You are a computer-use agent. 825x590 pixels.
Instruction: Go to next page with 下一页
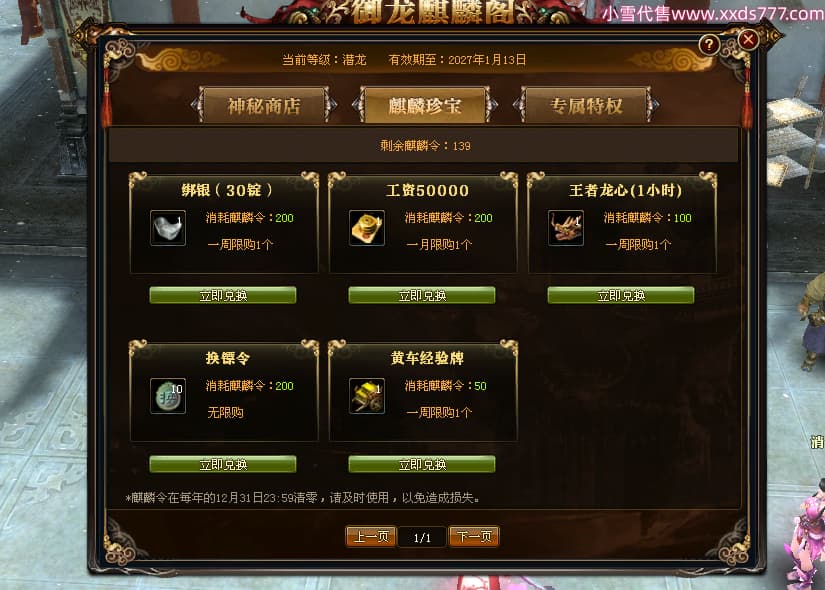(x=474, y=536)
